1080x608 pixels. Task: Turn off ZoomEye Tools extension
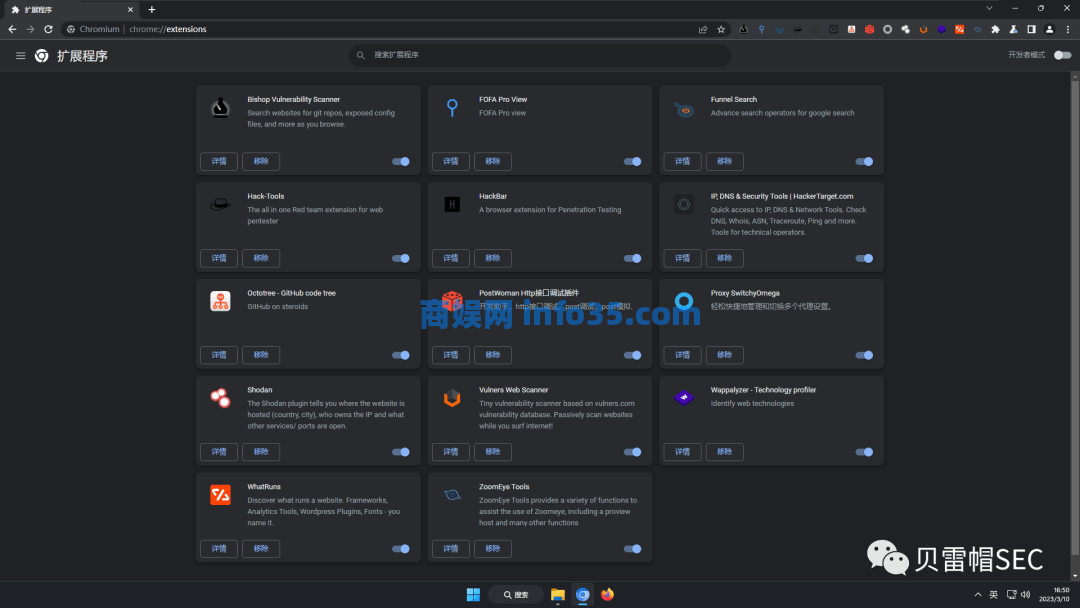pyautogui.click(x=632, y=549)
